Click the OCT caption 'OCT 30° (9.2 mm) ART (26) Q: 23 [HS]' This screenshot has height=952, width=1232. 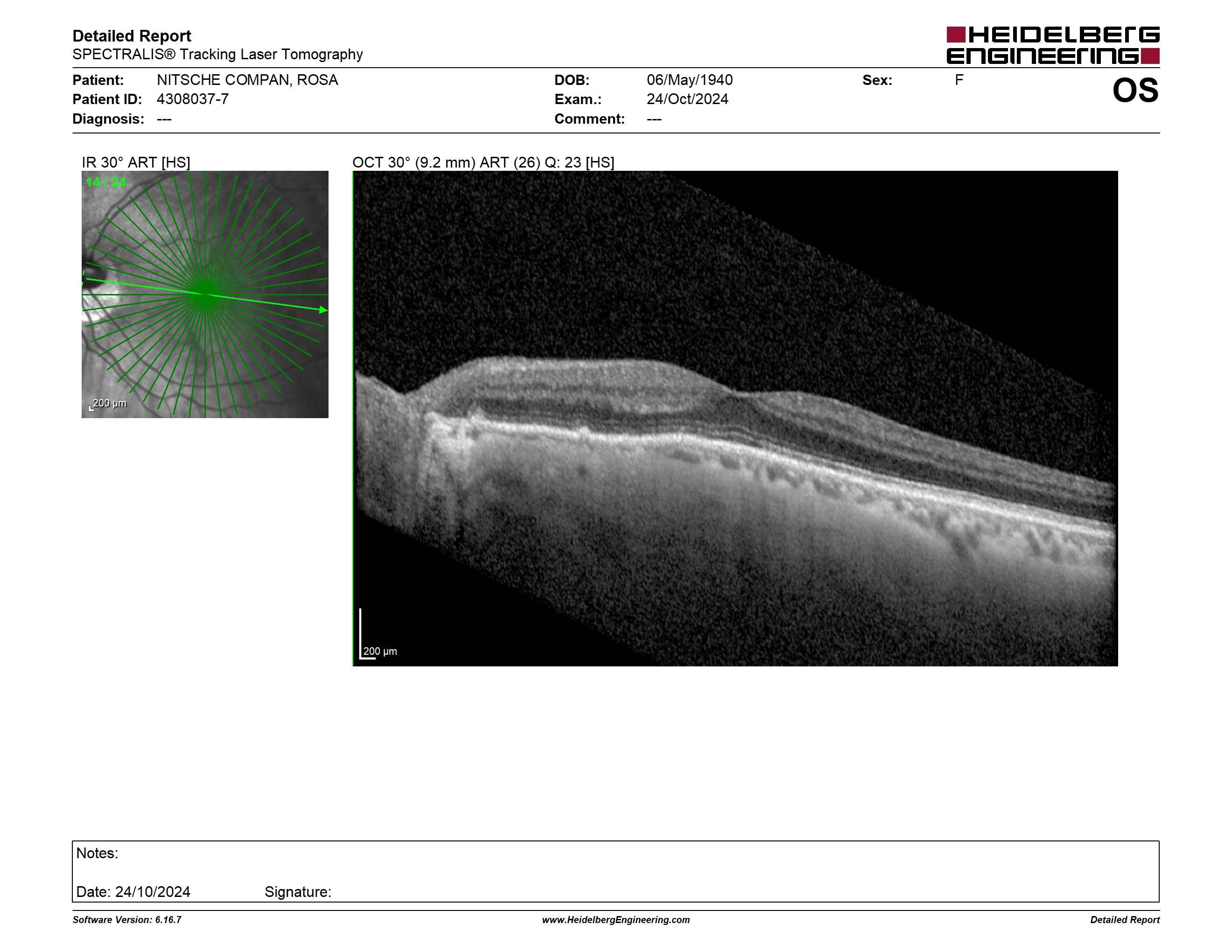pos(483,162)
